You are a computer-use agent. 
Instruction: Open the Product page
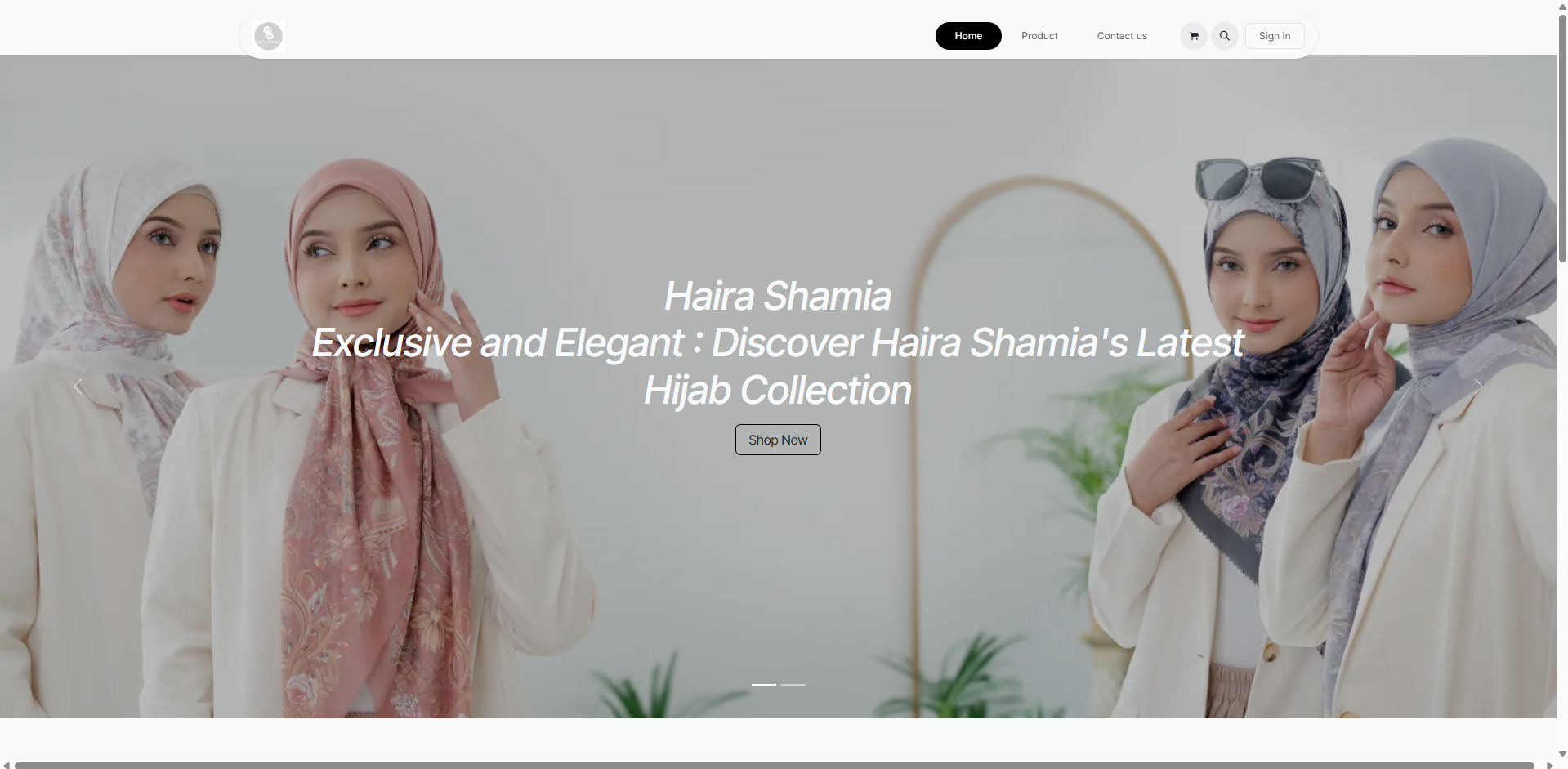coord(1039,36)
